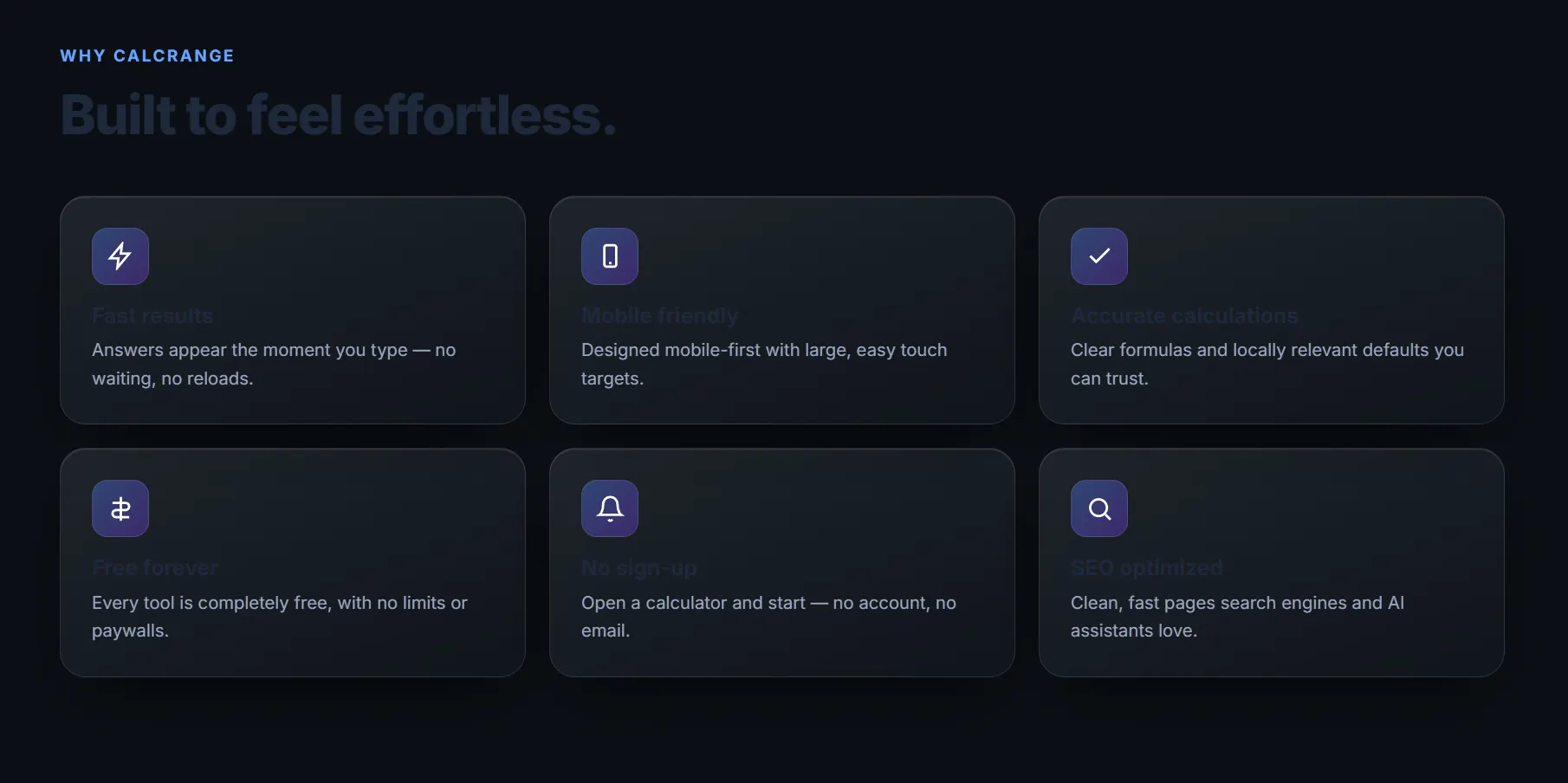Click the currency Free forever icon
Image resolution: width=1568 pixels, height=783 pixels.
tap(120, 508)
